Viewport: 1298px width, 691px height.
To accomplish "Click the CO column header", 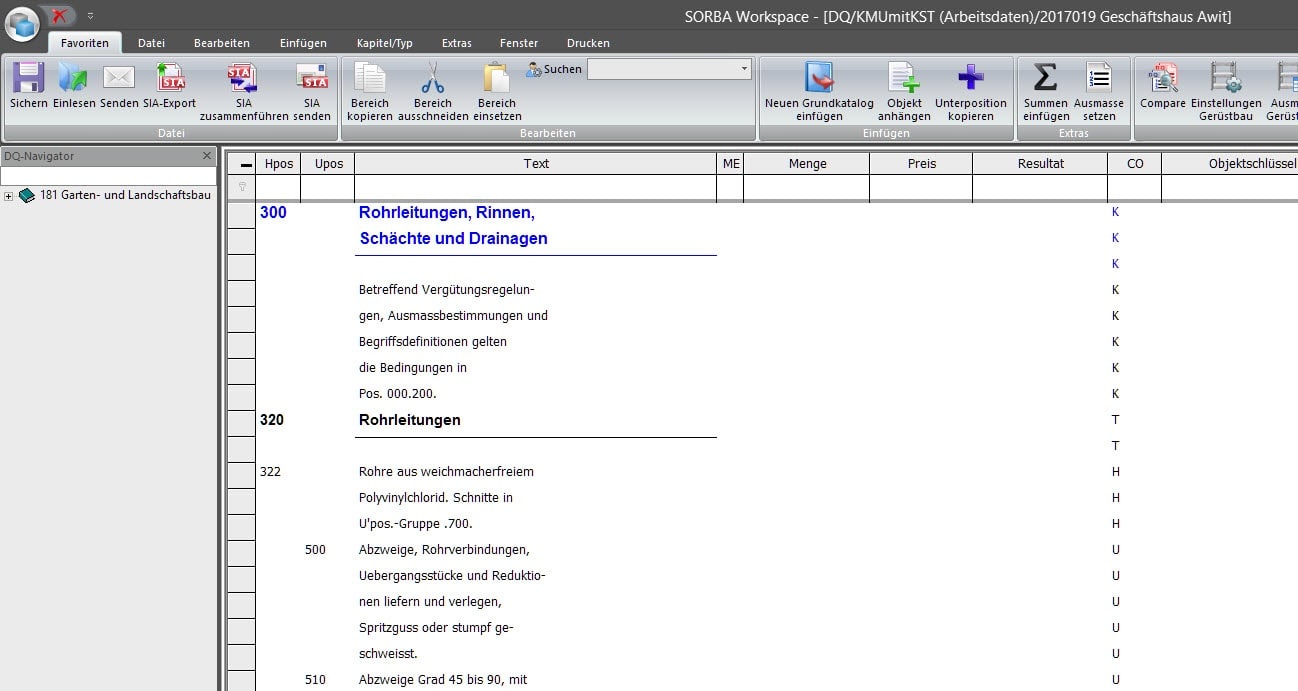I will pyautogui.click(x=1135, y=163).
